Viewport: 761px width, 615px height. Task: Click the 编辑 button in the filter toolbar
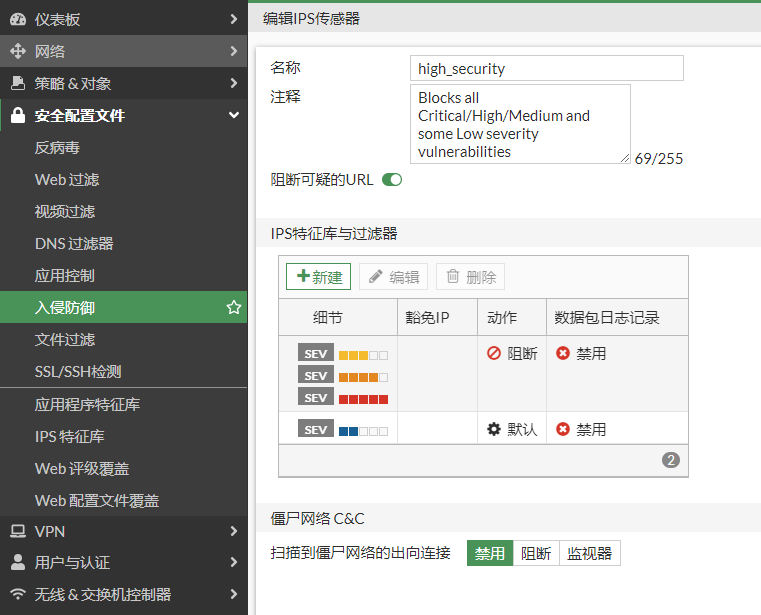tap(393, 277)
